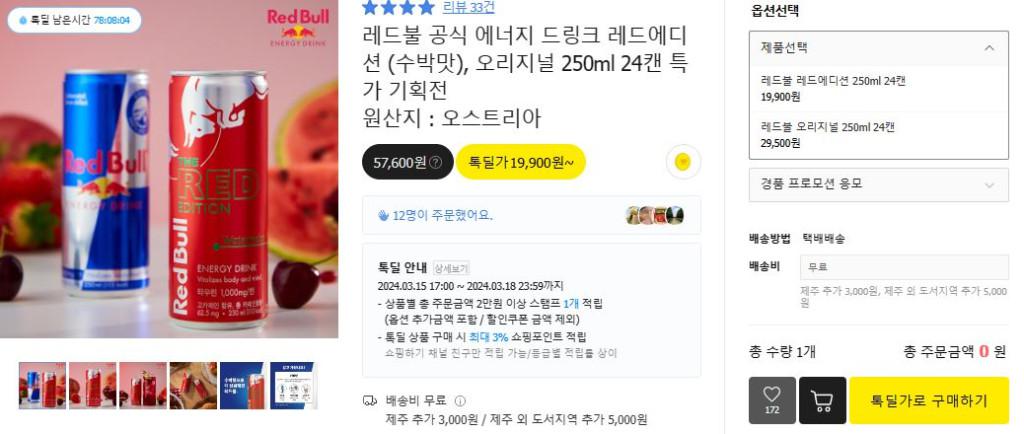Click 톡딜가로 구매하기 button
The image size is (1024, 434).
point(929,400)
